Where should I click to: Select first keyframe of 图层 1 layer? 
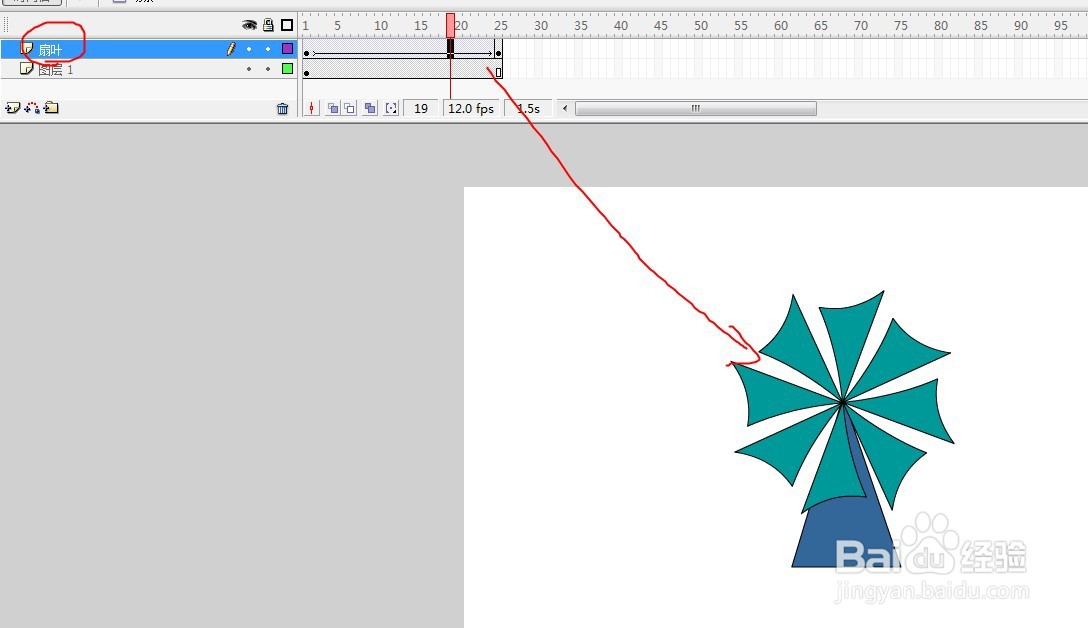pyautogui.click(x=306, y=69)
